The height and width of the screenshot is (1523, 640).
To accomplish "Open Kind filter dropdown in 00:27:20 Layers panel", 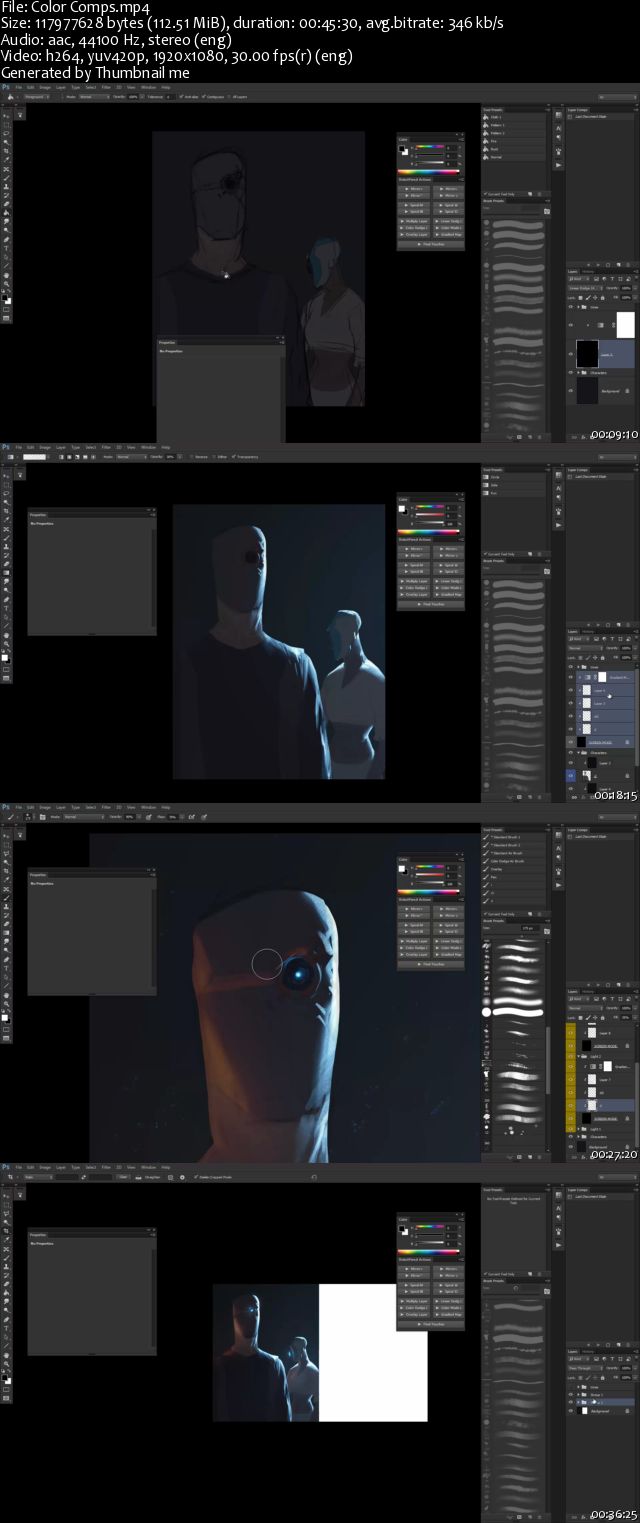I will click(579, 999).
